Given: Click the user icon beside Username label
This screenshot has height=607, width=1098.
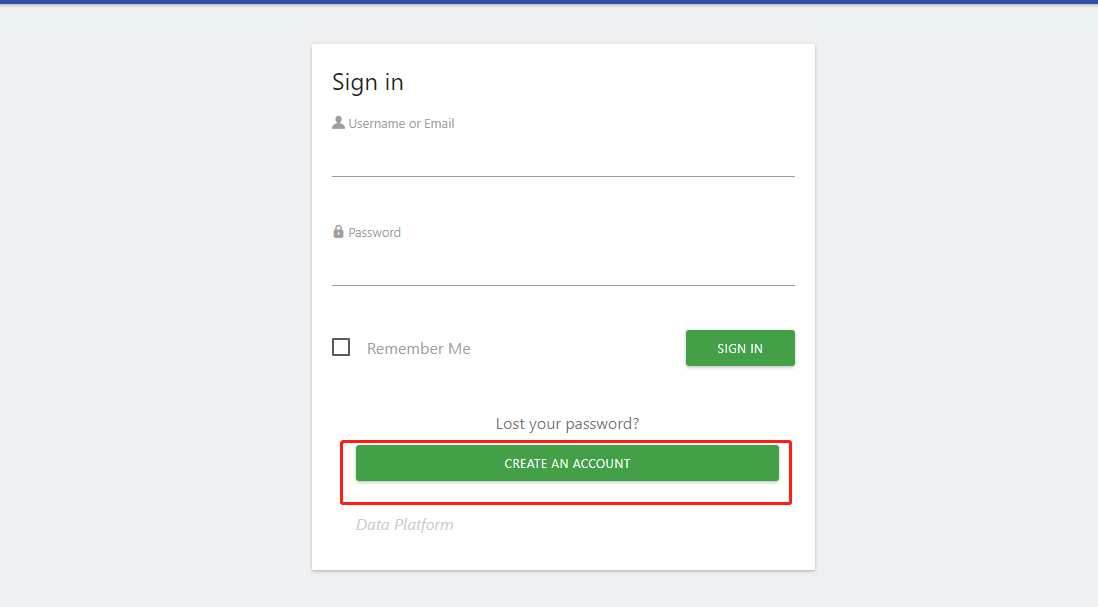Looking at the screenshot, I should (x=338, y=123).
